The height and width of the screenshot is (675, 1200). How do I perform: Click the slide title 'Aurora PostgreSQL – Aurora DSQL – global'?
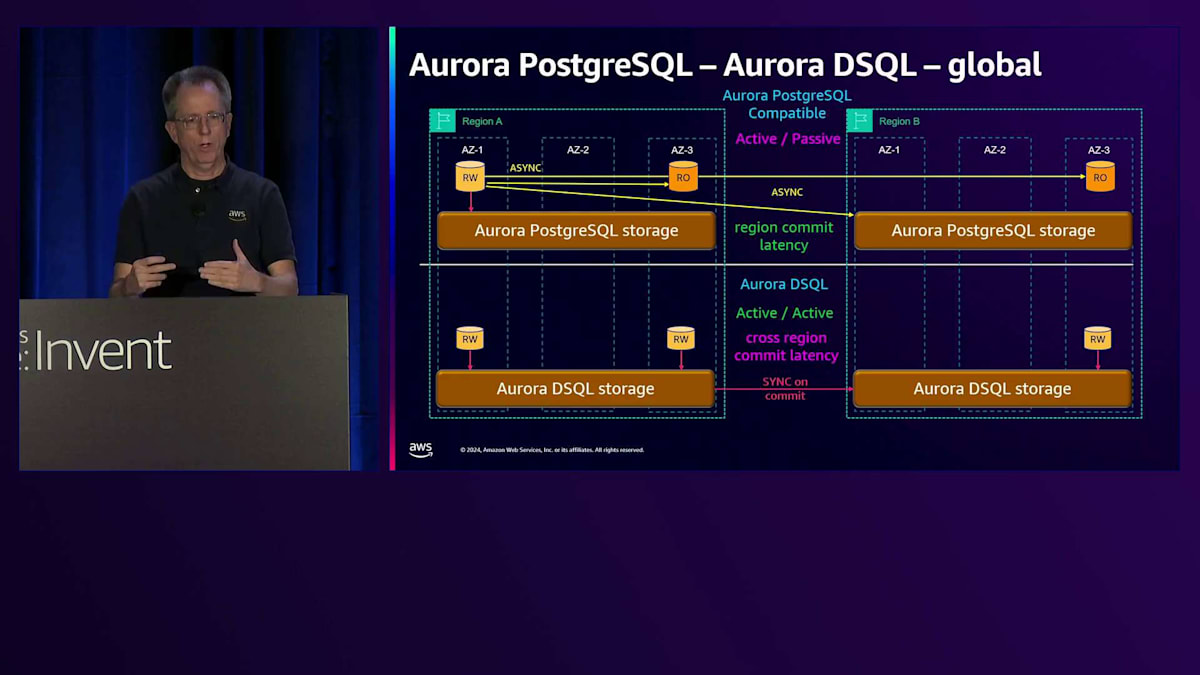(x=725, y=64)
